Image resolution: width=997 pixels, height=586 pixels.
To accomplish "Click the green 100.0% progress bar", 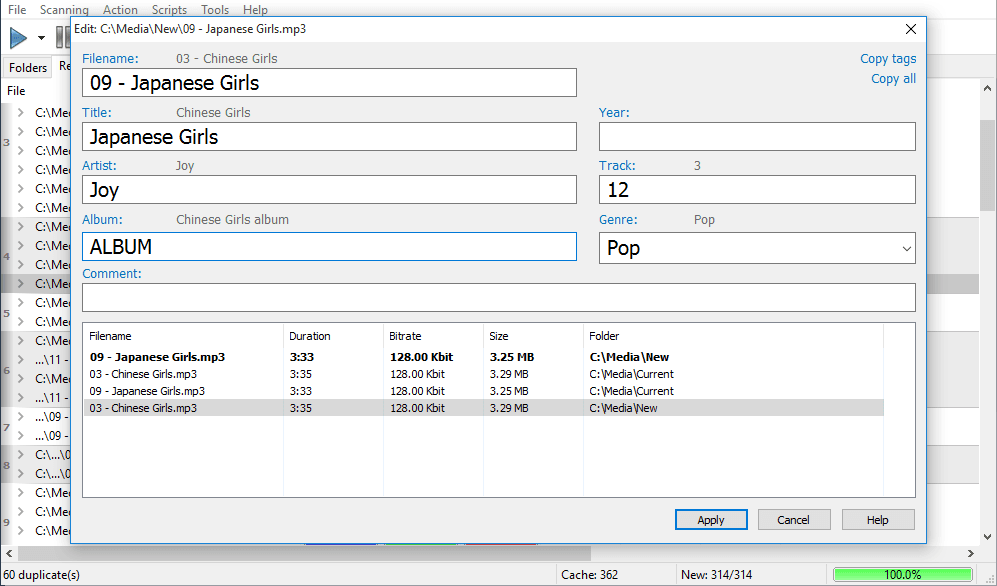I will point(902,575).
